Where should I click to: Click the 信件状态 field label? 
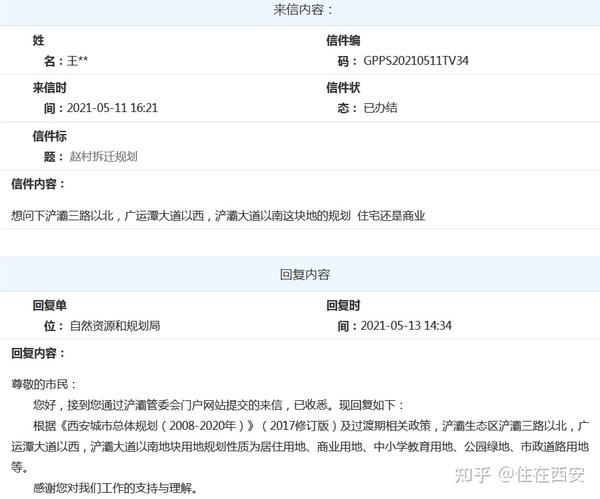coord(343,98)
